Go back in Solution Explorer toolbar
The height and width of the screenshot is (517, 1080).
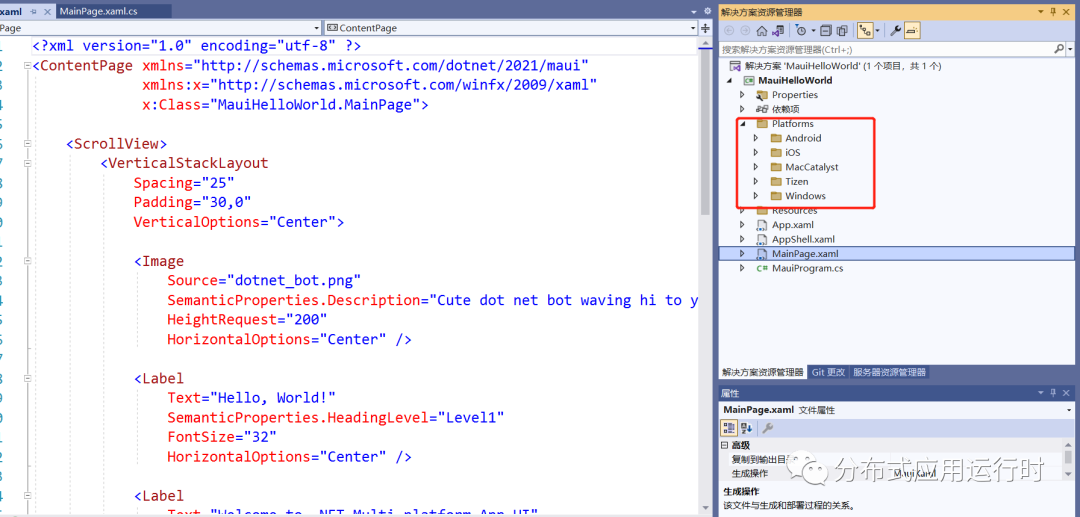[x=729, y=30]
